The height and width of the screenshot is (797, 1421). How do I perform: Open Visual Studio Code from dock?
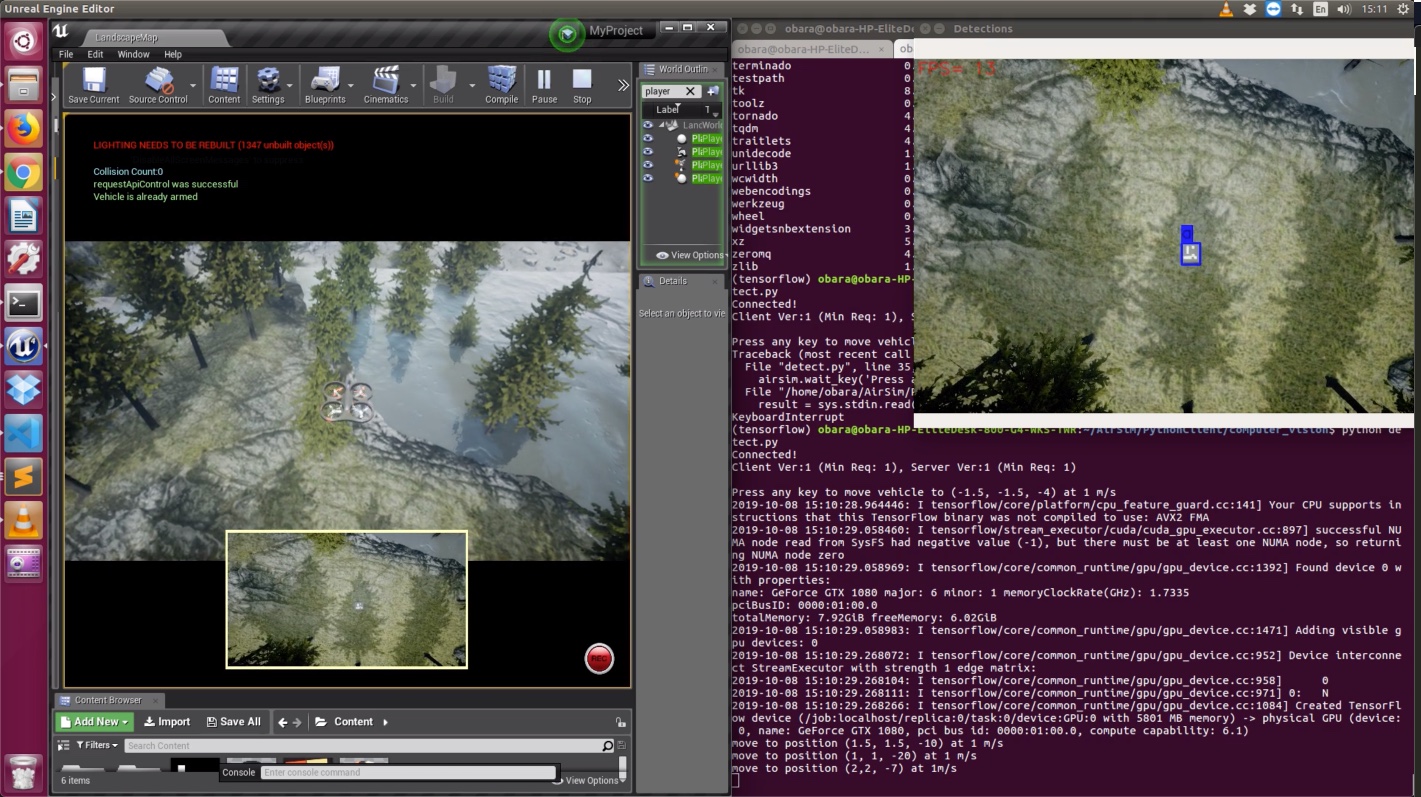tap(24, 432)
